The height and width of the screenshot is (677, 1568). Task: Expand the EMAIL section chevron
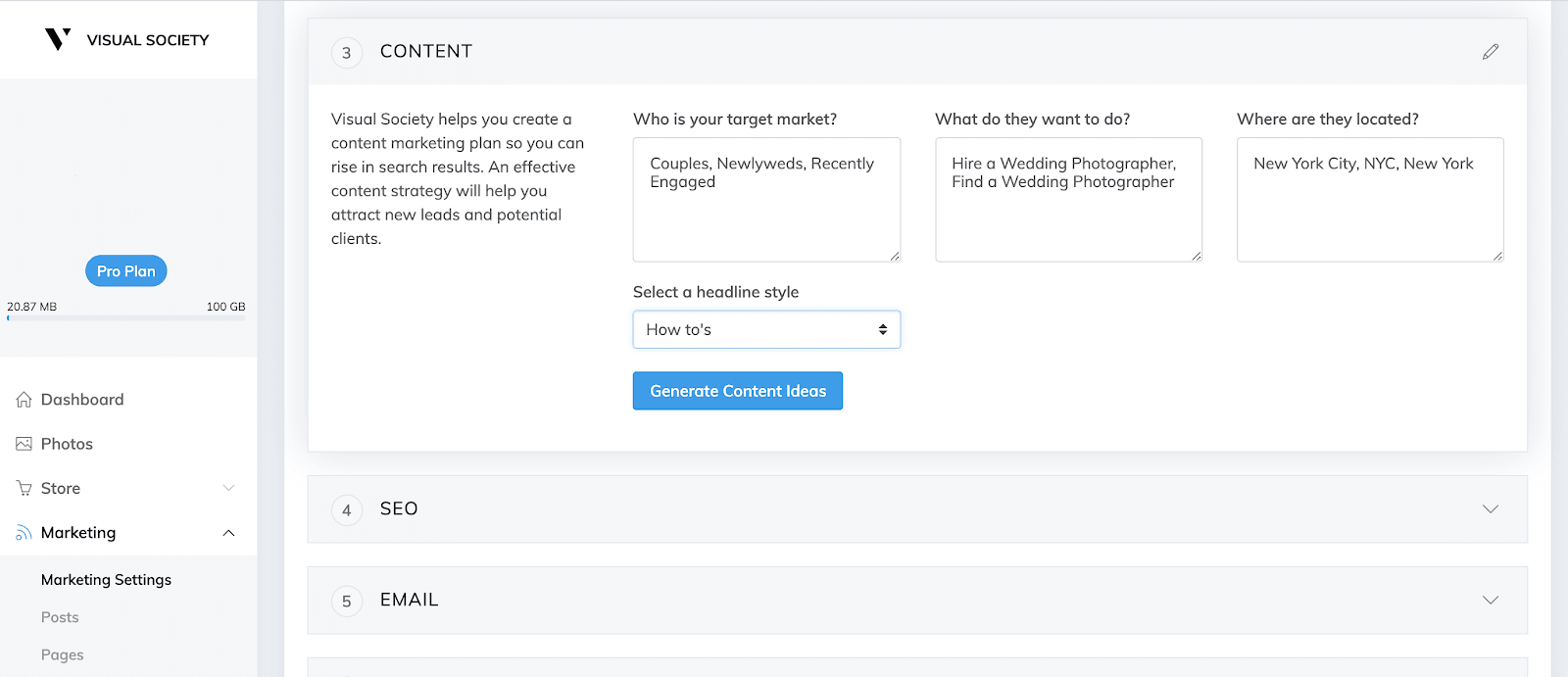click(1491, 601)
